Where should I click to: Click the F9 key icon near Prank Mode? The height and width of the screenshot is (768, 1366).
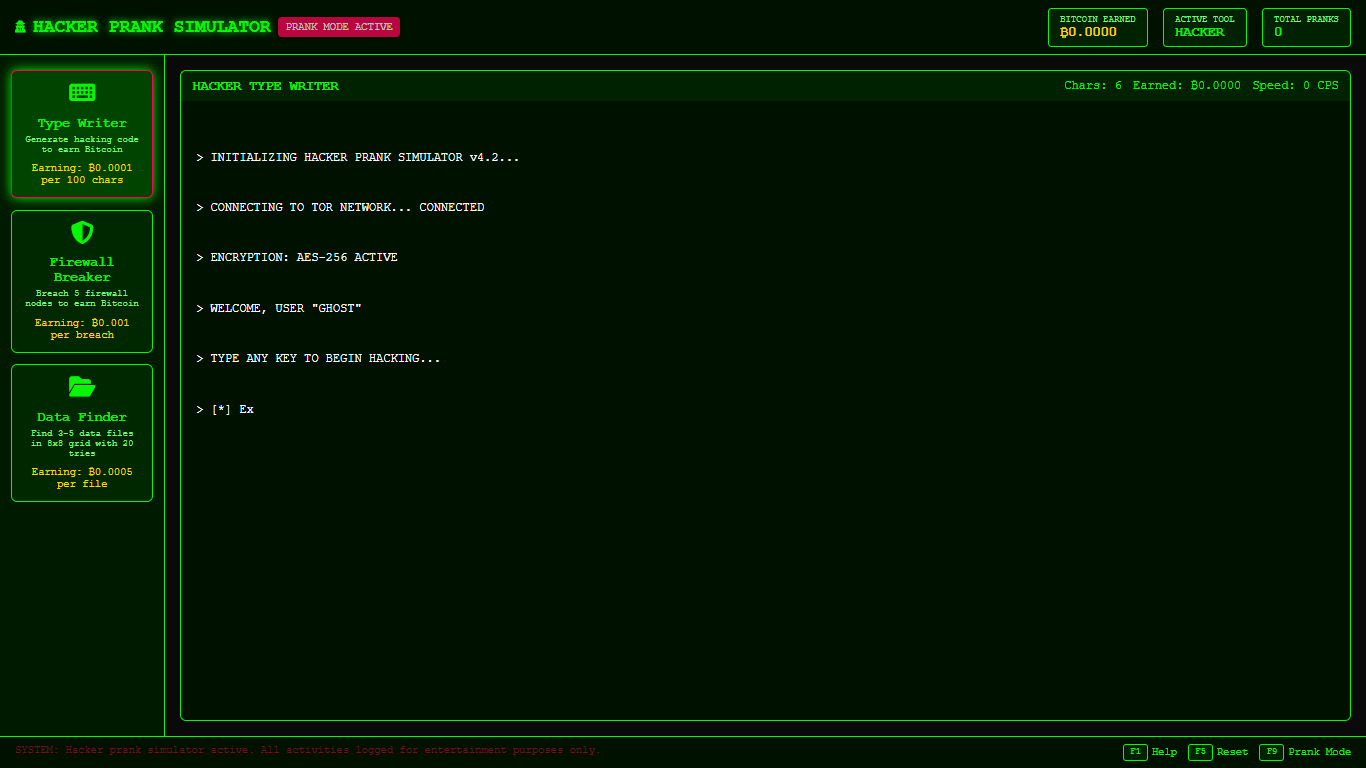[x=1271, y=751]
